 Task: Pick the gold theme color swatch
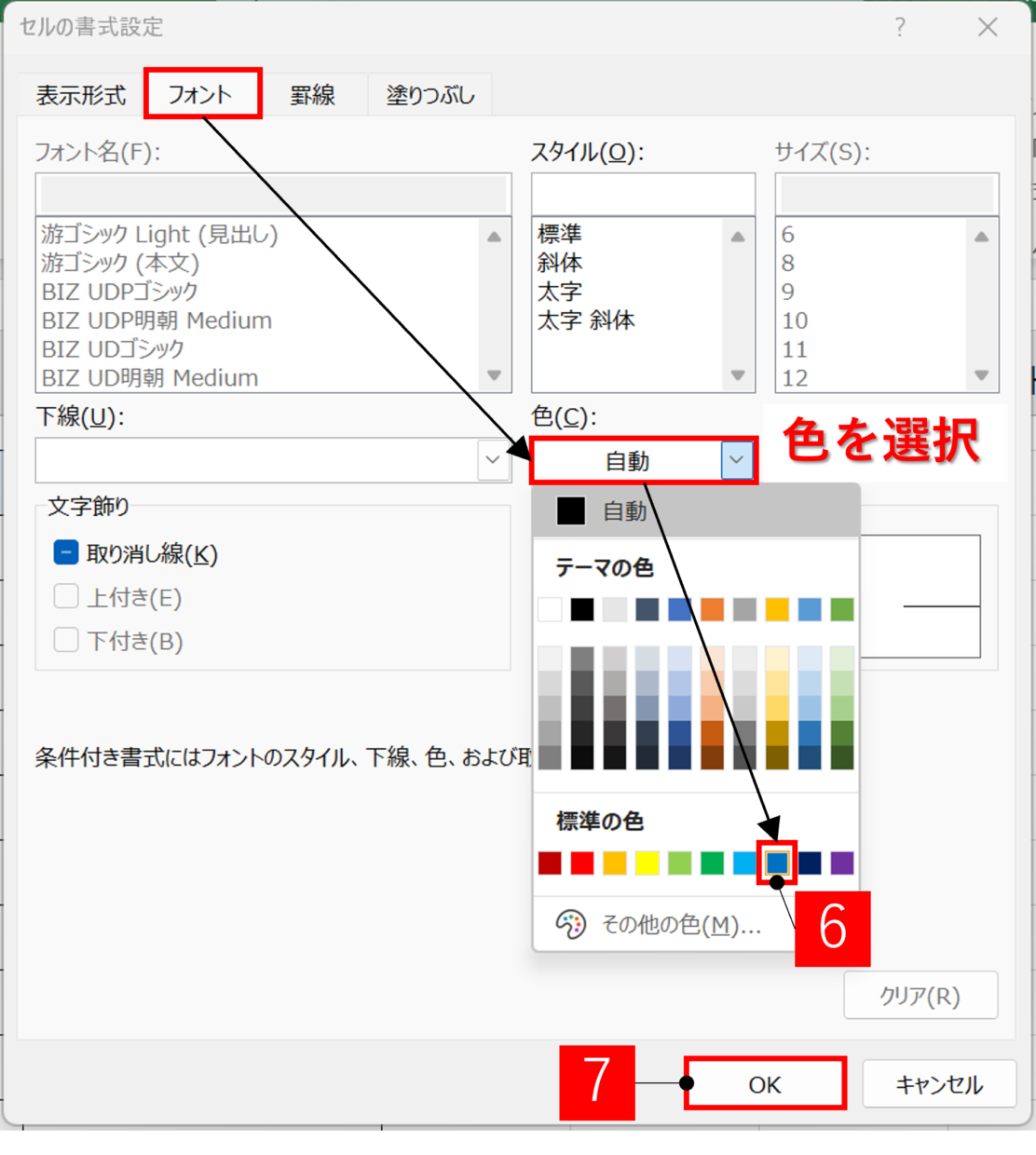777,609
